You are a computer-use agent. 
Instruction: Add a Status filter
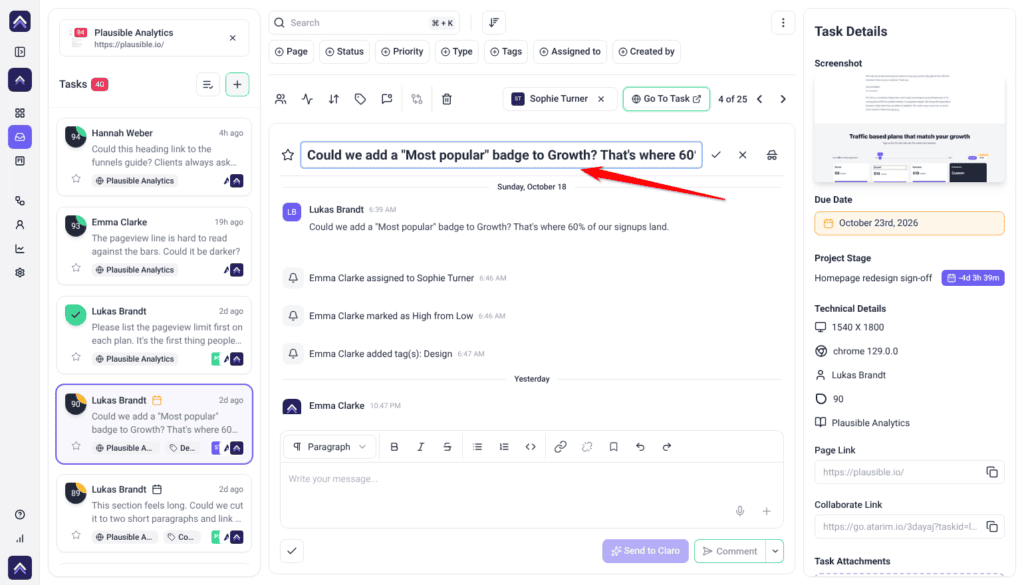[x=345, y=52]
